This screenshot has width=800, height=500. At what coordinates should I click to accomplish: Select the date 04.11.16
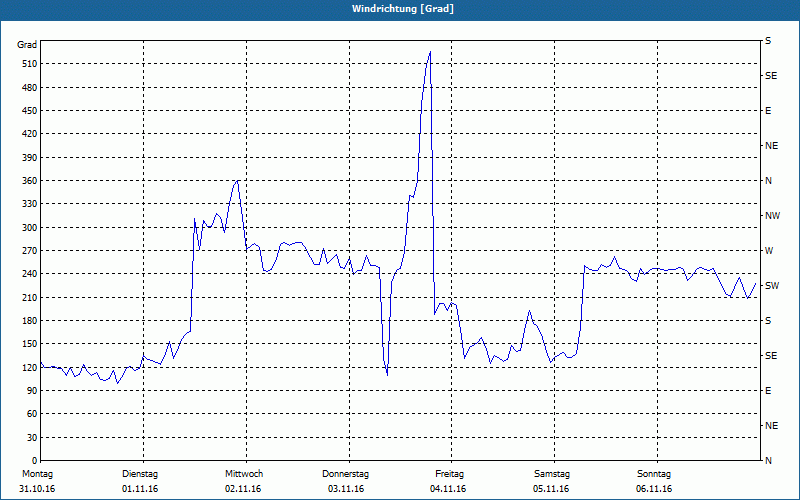448,489
